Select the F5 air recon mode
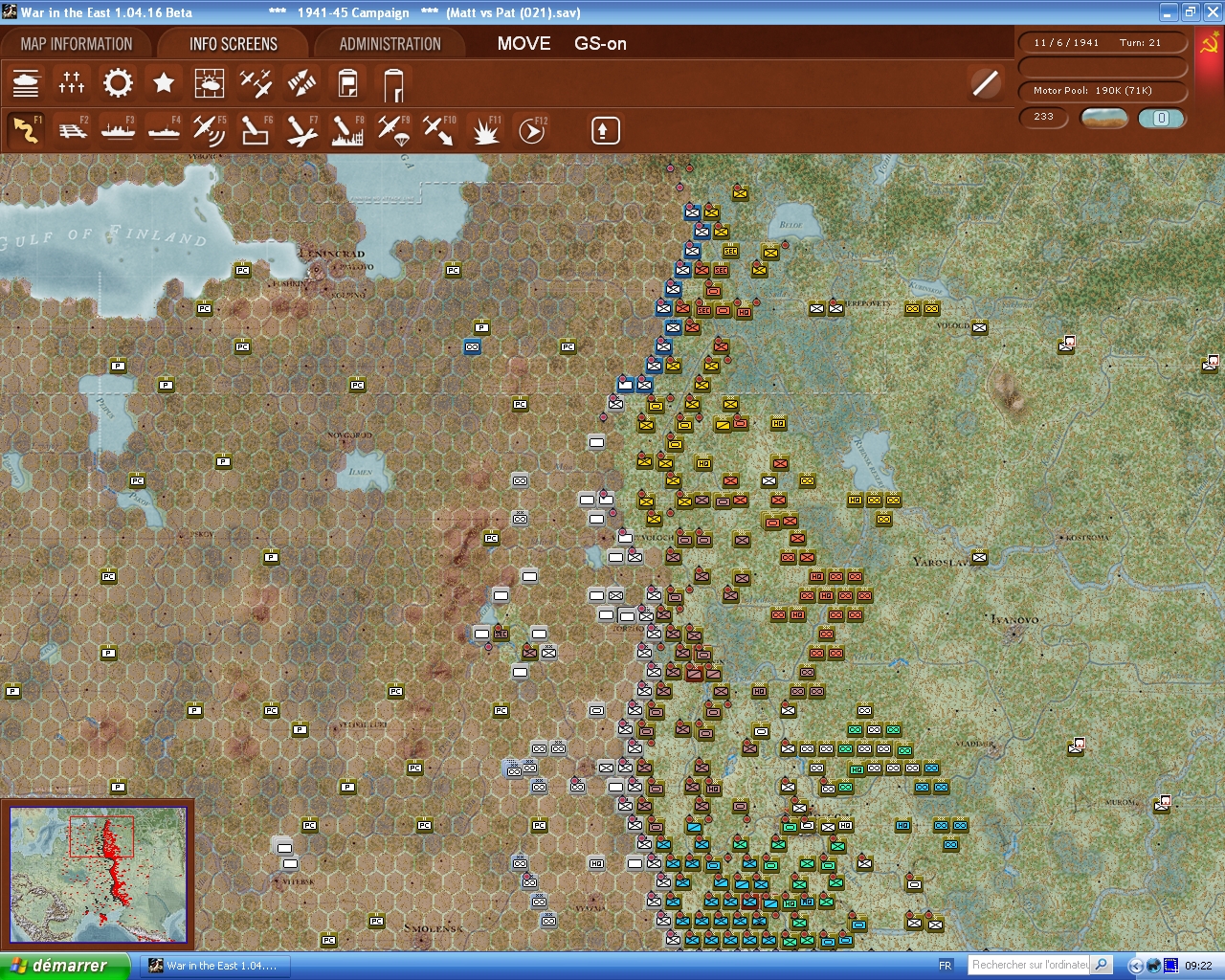Screen dimensions: 1225x980 click(210, 130)
